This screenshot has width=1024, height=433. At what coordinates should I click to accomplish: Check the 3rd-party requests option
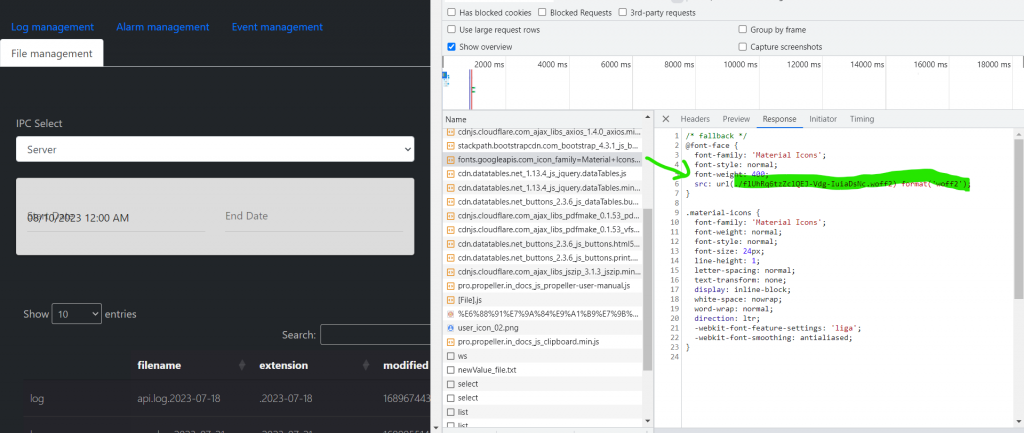(622, 12)
